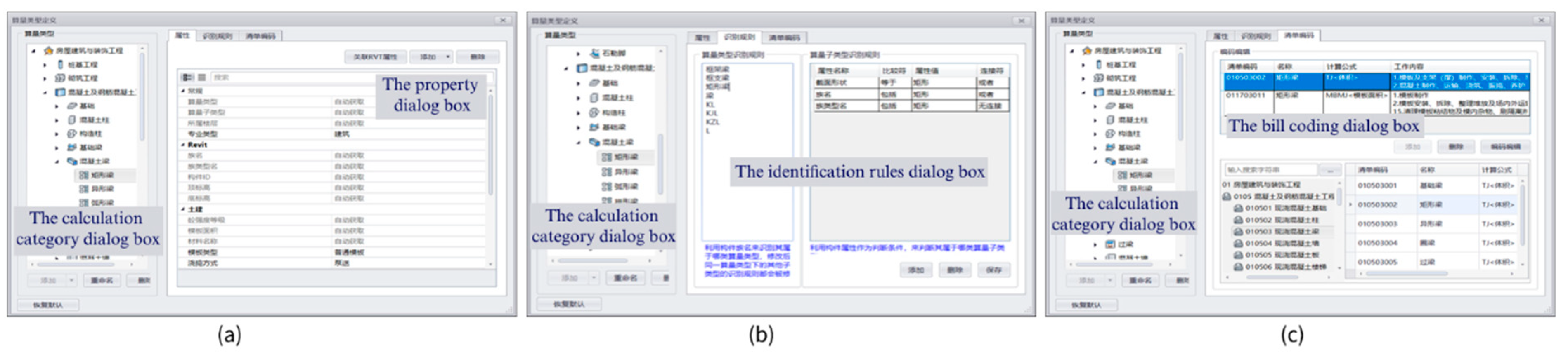Expand the 基础梁 node in dialog (c)

pyautogui.click(x=1096, y=148)
